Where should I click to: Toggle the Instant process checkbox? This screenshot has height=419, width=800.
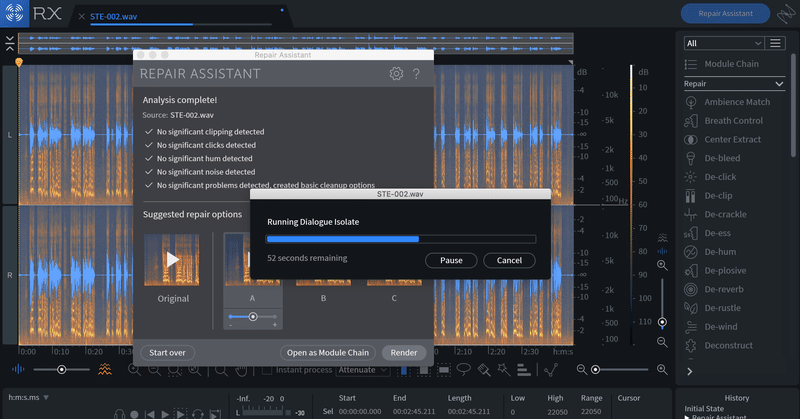pyautogui.click(x=267, y=370)
